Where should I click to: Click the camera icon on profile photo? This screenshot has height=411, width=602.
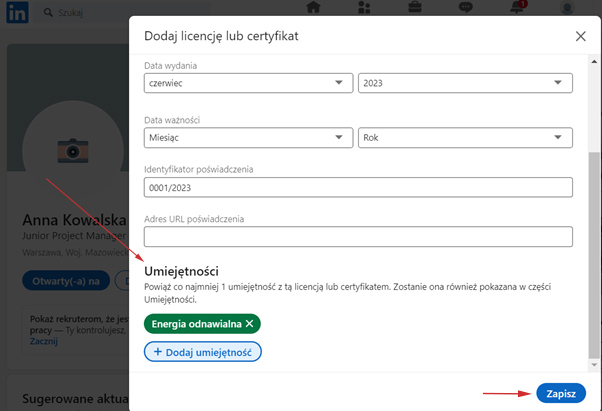point(73,150)
